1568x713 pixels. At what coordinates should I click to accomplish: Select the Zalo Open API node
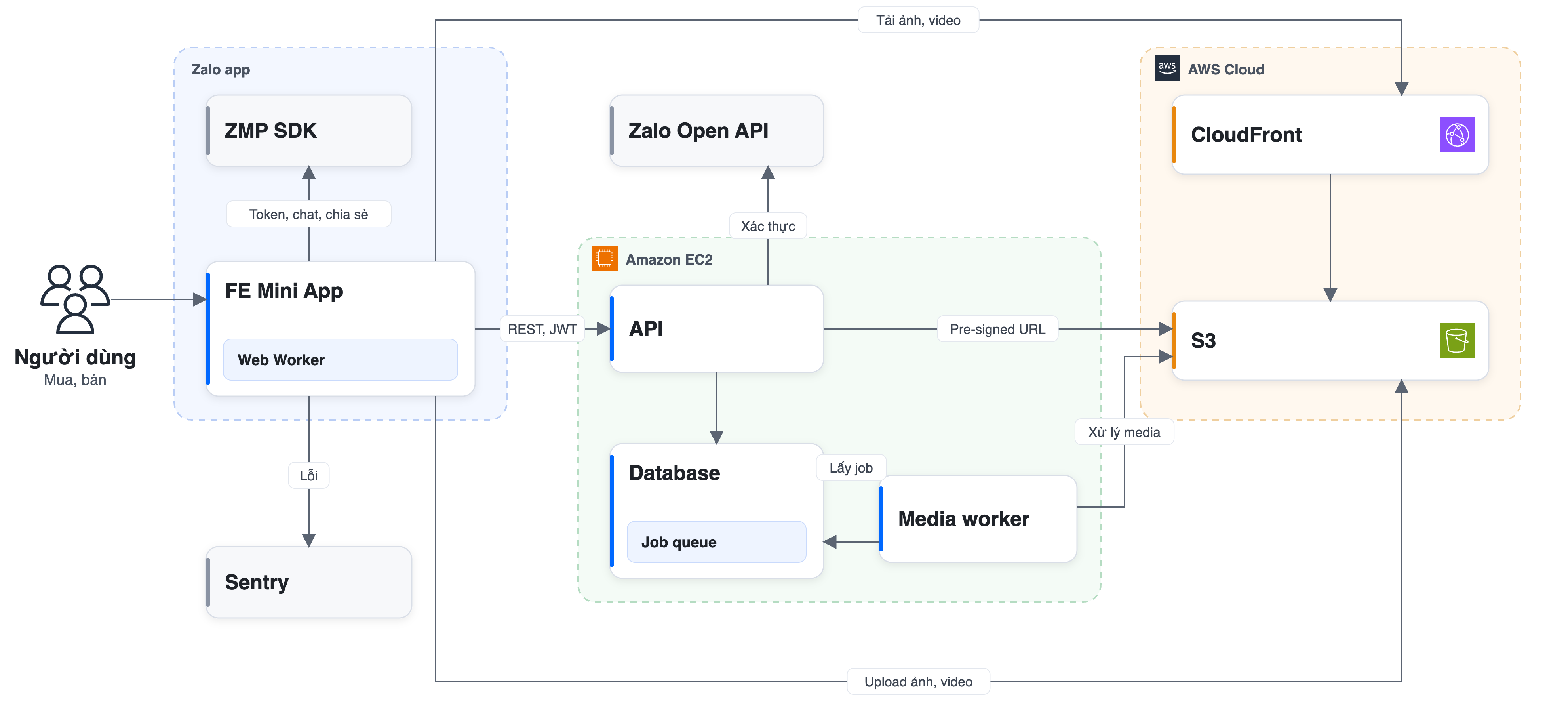[x=716, y=130]
